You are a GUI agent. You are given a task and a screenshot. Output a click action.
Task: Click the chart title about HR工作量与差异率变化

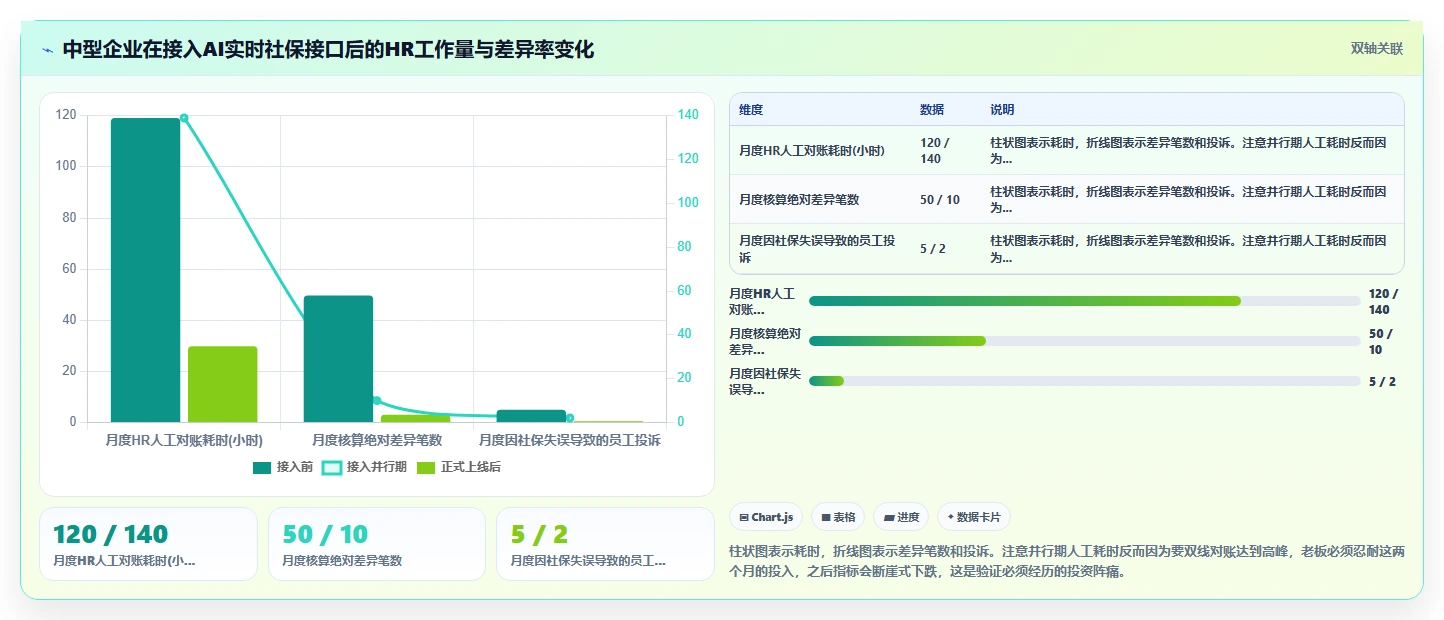click(328, 49)
